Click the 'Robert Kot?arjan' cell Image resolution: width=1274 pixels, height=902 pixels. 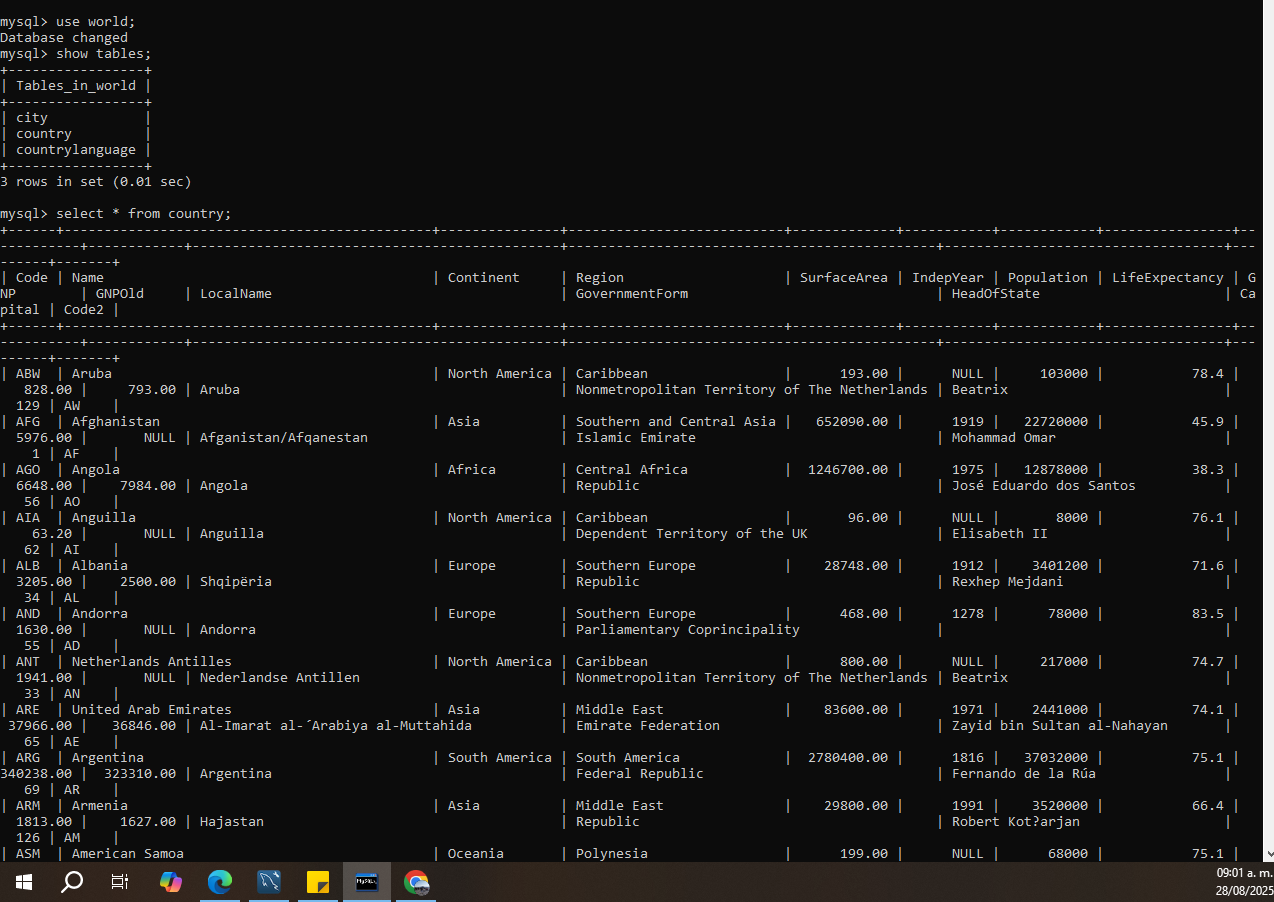click(x=1016, y=822)
